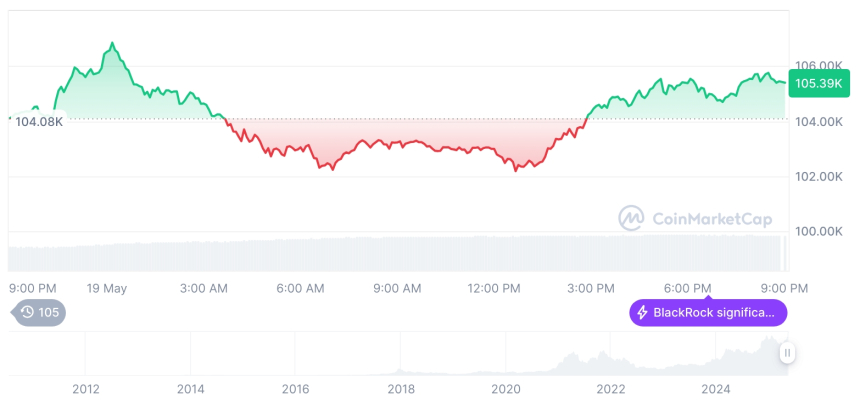This screenshot has height=401, width=860.
Task: Click the lightning bolt icon on BlackRock pill
Action: pyautogui.click(x=642, y=313)
